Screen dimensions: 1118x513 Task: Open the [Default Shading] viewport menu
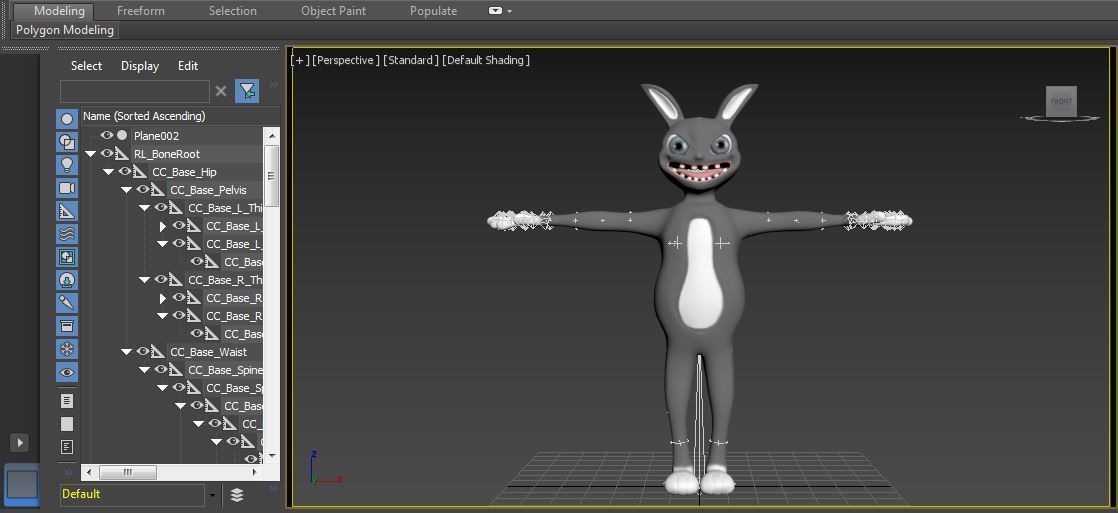tap(486, 60)
